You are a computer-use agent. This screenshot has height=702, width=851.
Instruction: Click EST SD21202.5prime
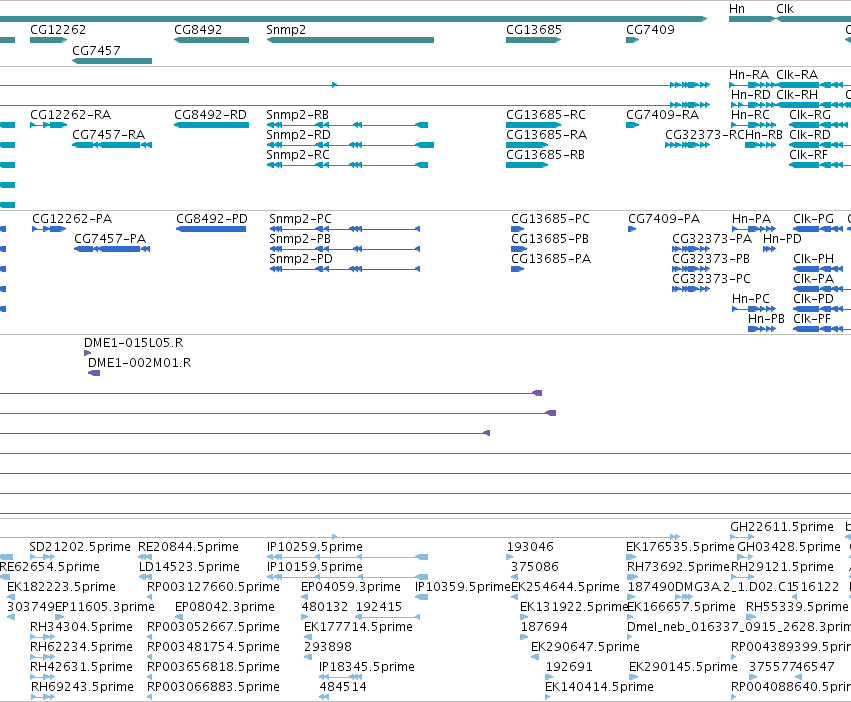point(80,547)
